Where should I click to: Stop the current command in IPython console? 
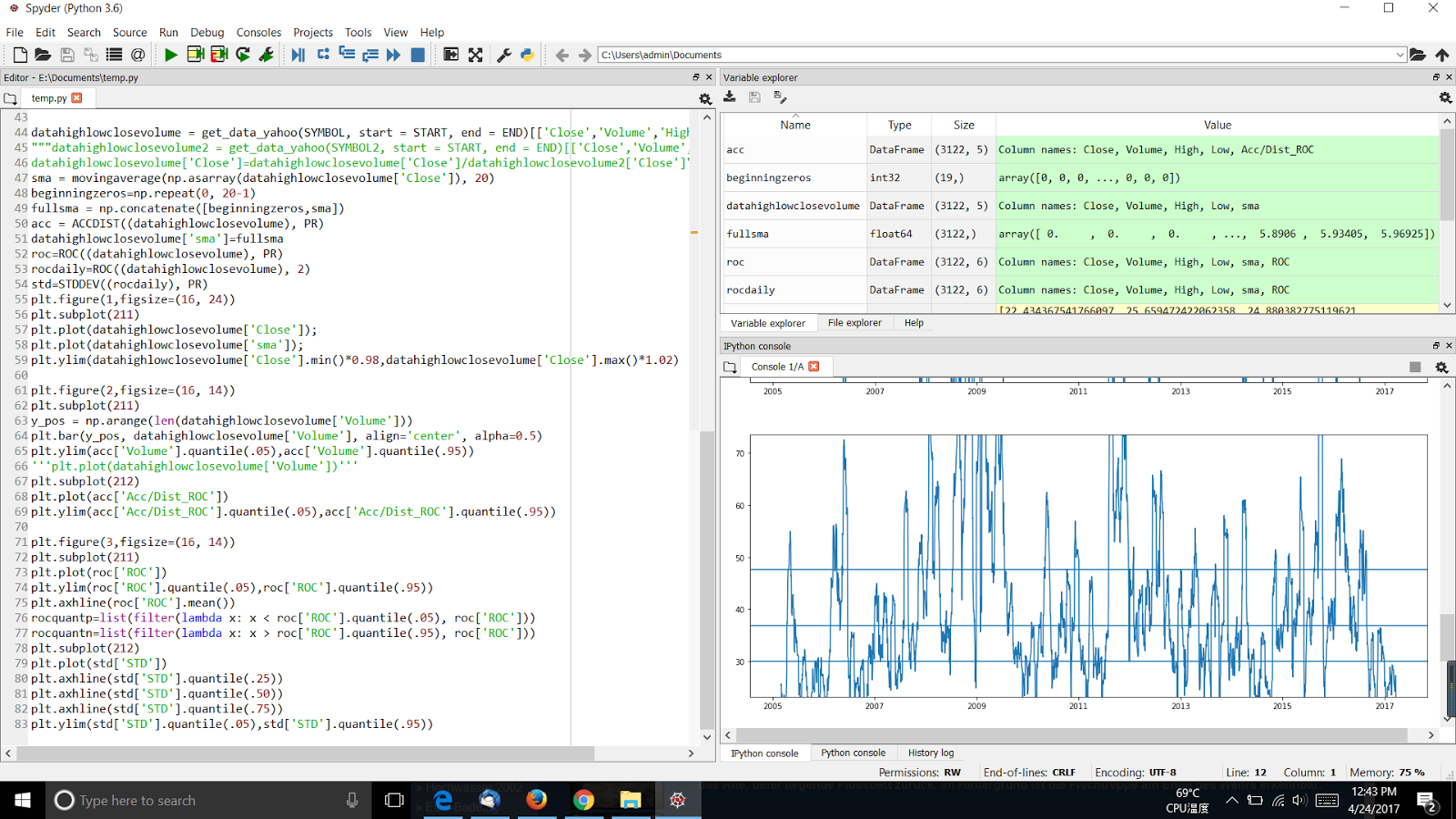coord(1415,367)
